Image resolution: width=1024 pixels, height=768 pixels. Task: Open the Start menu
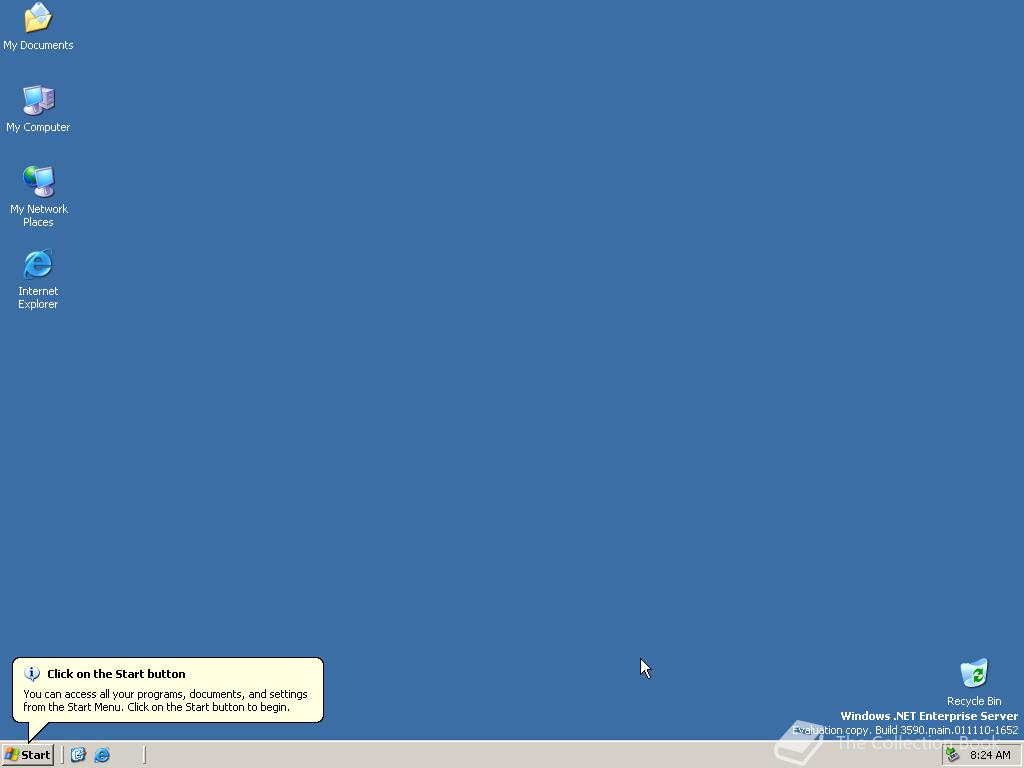pyautogui.click(x=27, y=755)
